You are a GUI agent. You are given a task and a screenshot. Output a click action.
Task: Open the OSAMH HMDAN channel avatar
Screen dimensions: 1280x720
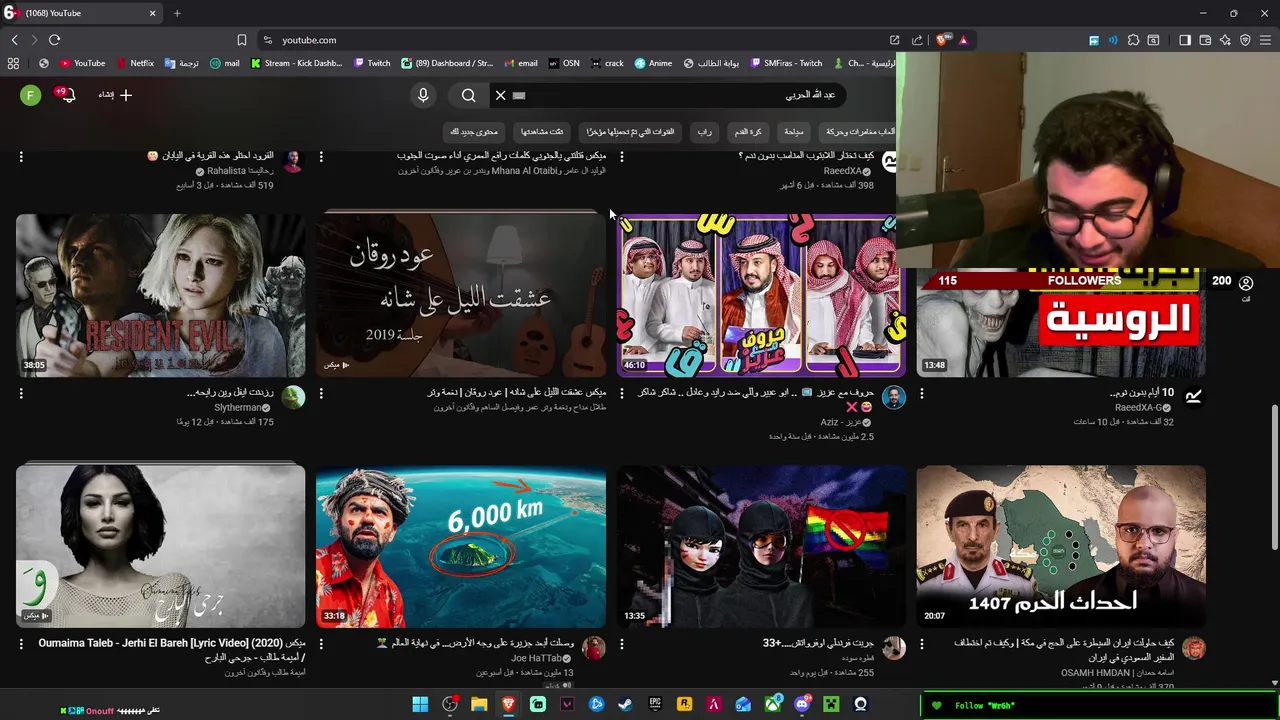point(1194,648)
